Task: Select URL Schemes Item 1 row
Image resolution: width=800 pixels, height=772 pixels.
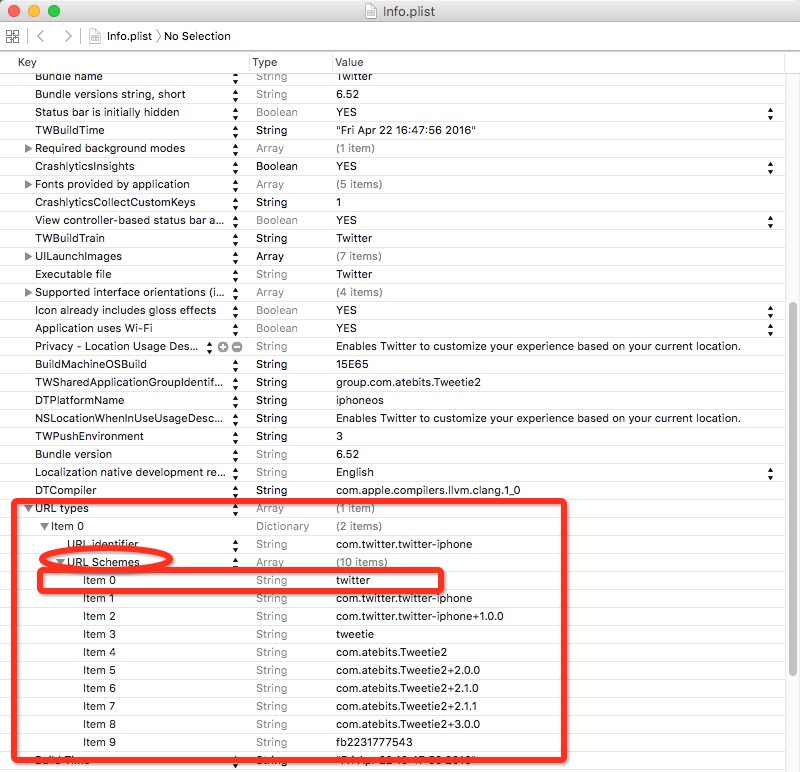Action: pos(392,599)
